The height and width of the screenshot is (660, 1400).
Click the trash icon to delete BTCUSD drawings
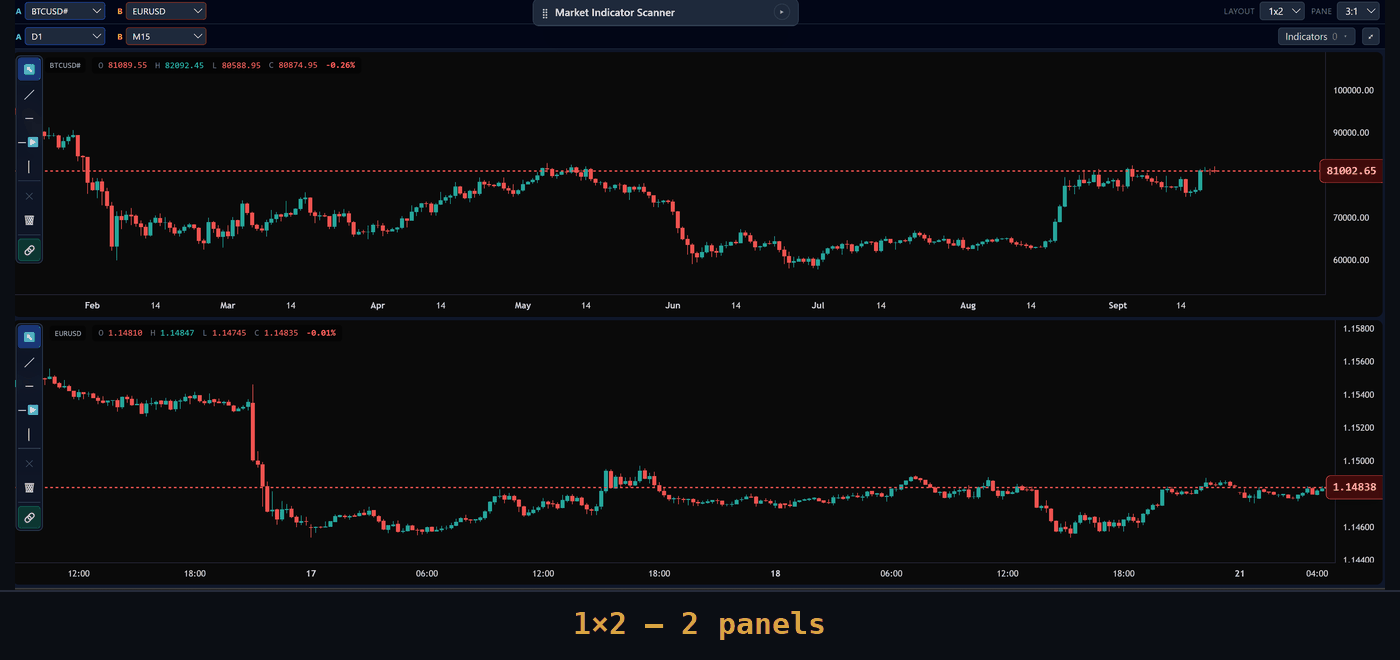29,220
